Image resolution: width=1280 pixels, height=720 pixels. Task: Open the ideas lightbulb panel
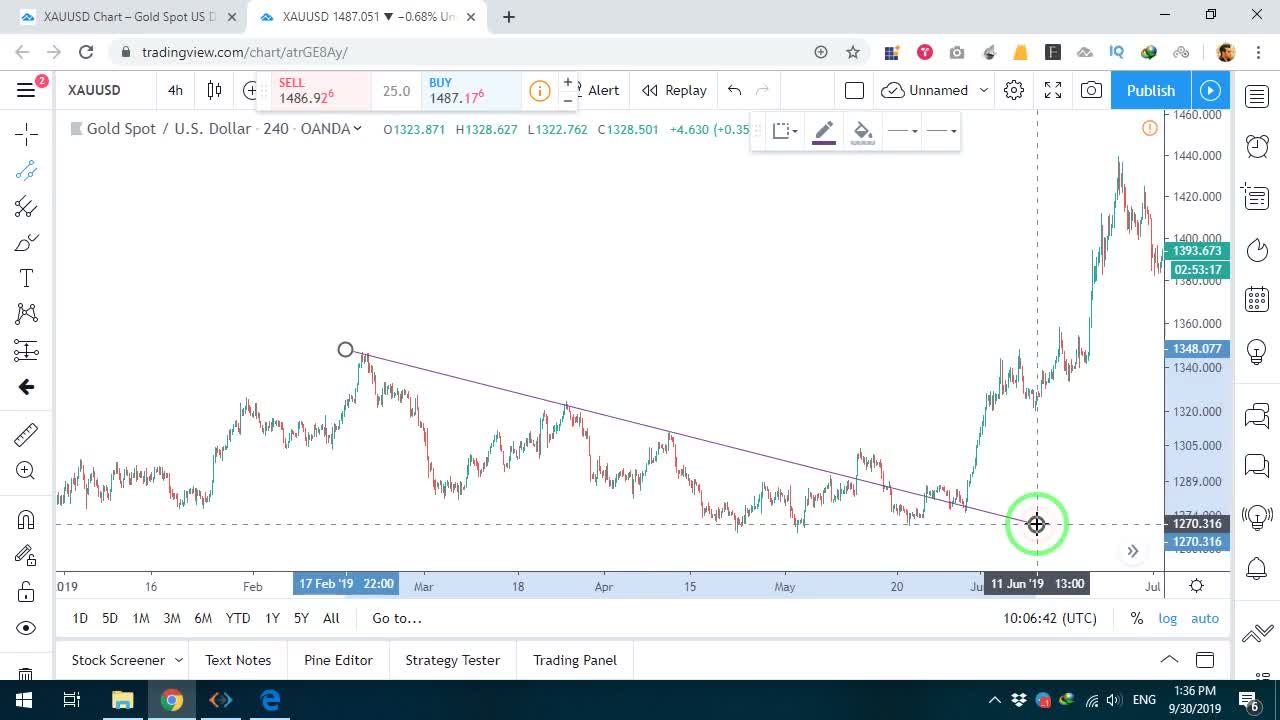pyautogui.click(x=1257, y=351)
